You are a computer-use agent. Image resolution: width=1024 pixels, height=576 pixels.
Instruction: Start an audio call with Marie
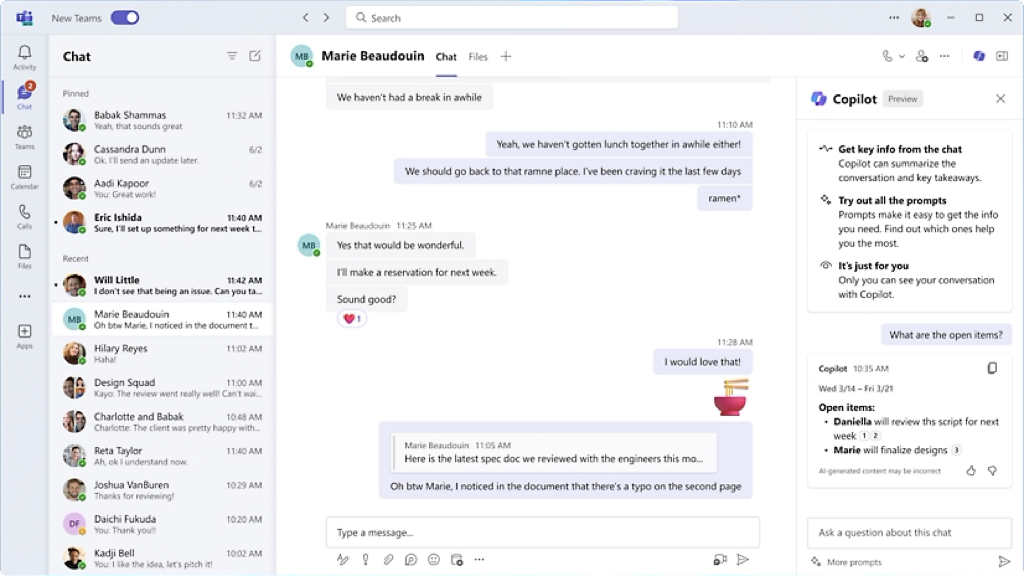pyautogui.click(x=887, y=56)
